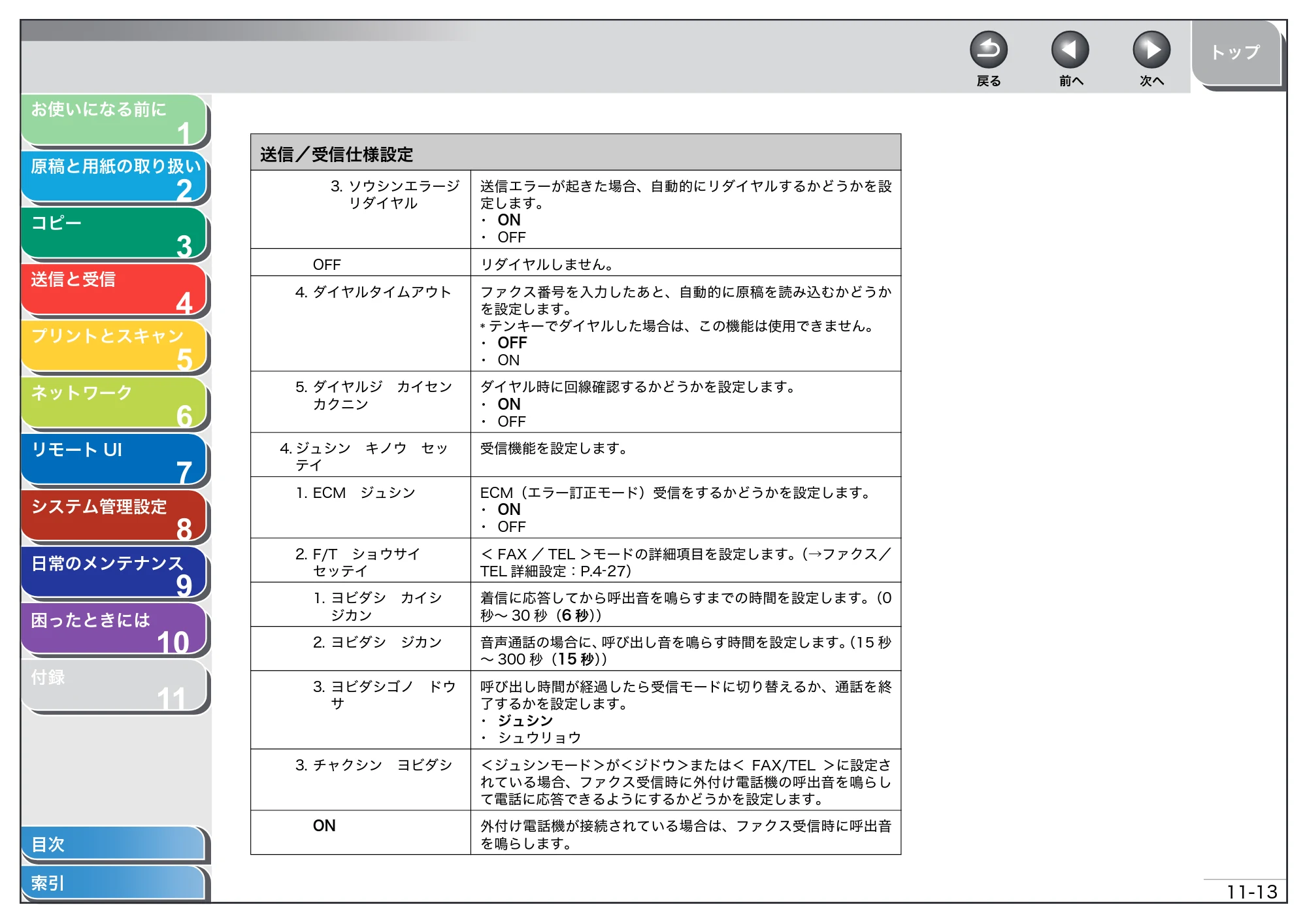Click the row 2. F/T ショウサイ セッテイ

(576, 561)
